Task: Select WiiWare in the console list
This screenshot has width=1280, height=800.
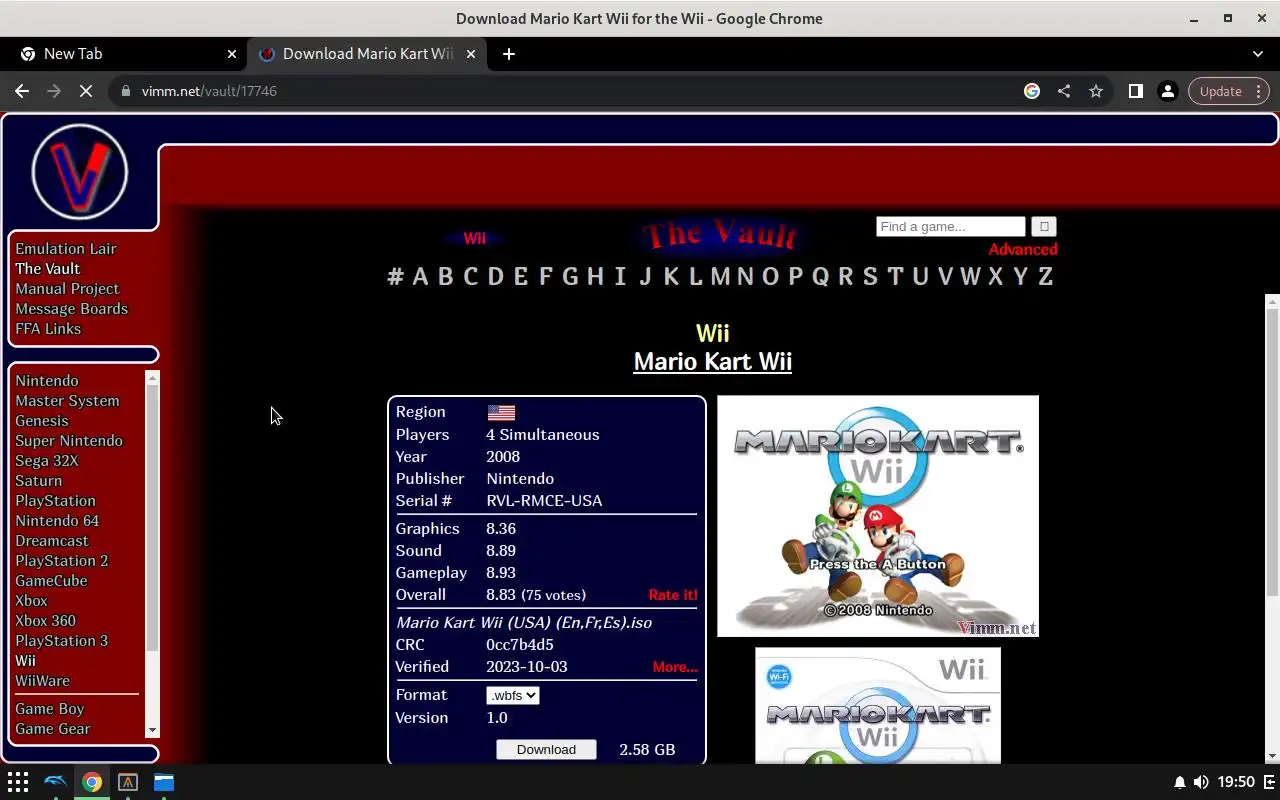Action: 42,681
